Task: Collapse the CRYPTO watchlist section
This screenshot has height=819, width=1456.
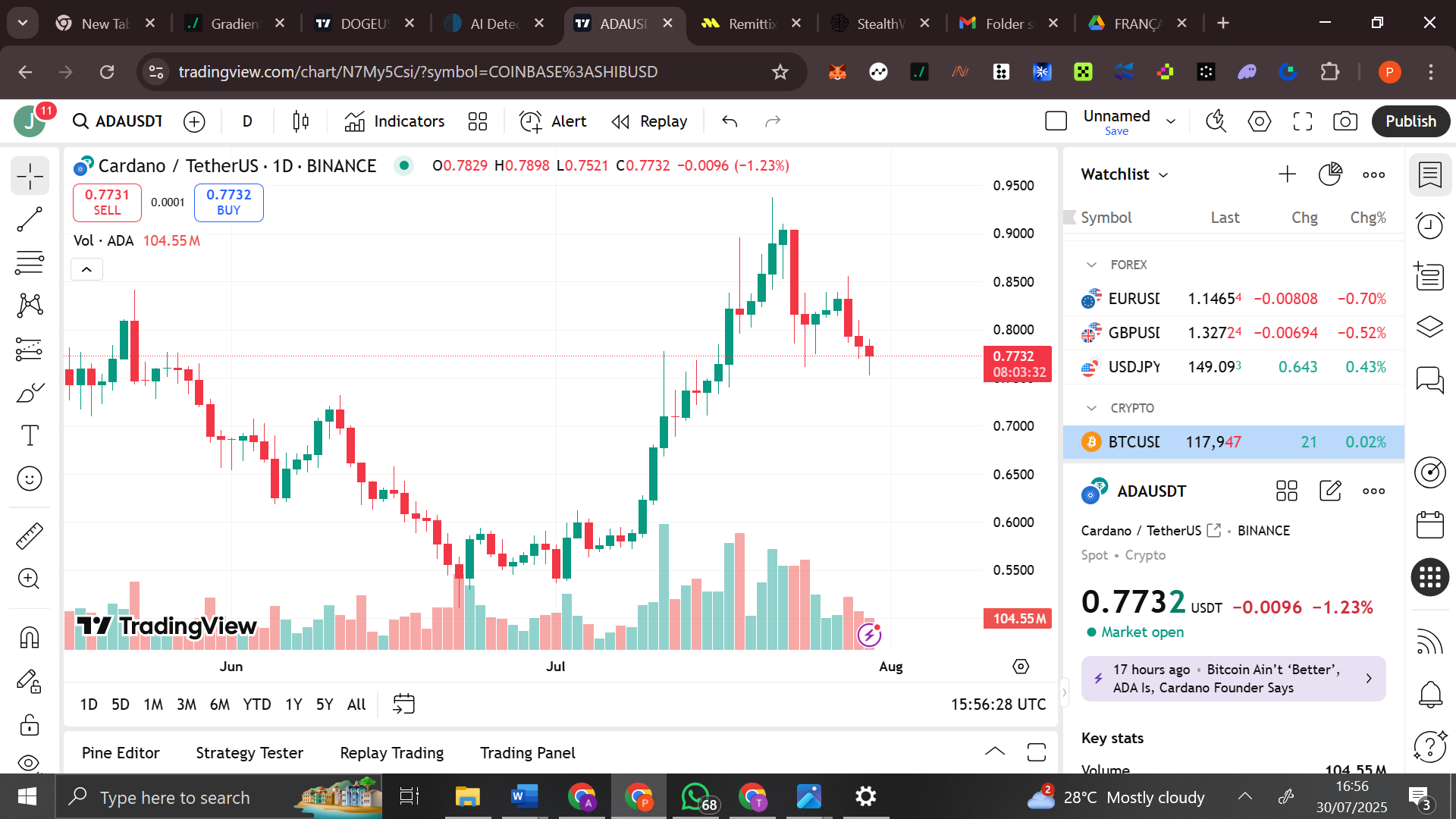Action: [1091, 408]
